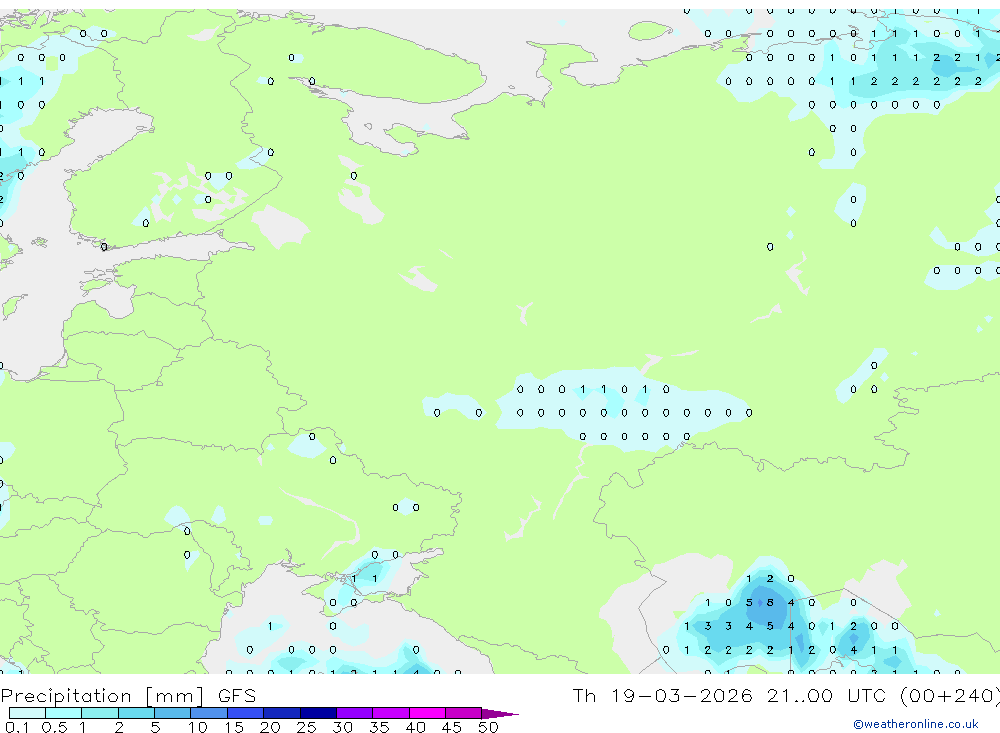Select legend swatch between 20 and 25
The image size is (1000, 733).
(x=282, y=713)
